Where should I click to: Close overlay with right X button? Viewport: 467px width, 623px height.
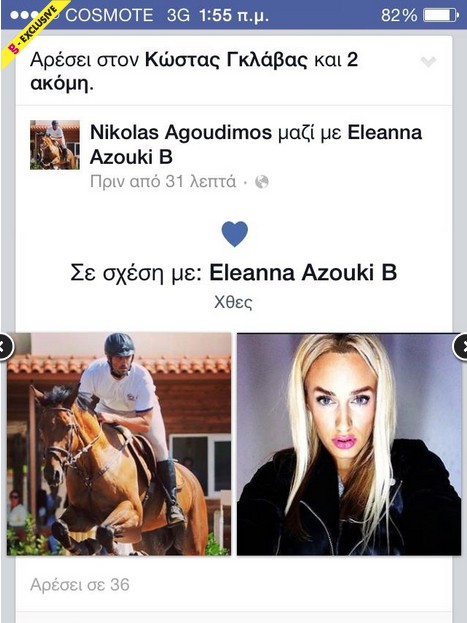(461, 347)
